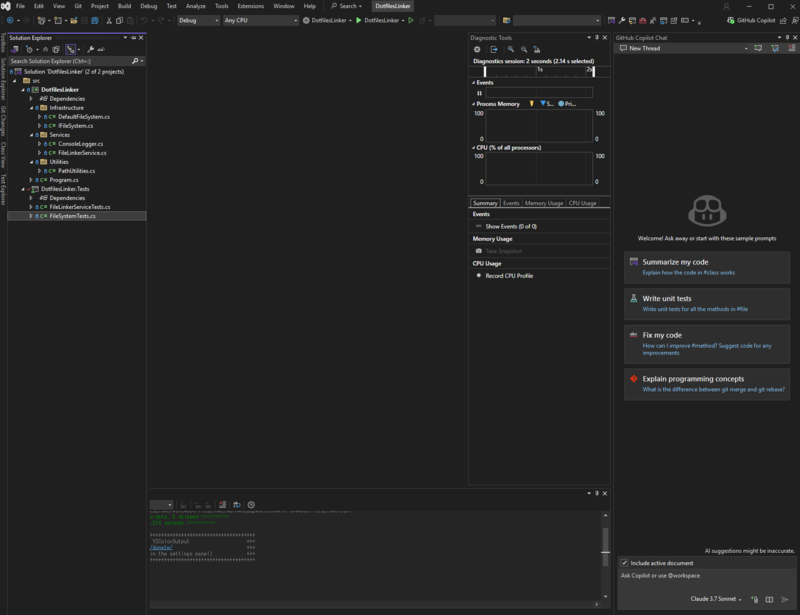800x615 pixels.
Task: Click the GitHub Copilot status icon
Action: coord(751,20)
